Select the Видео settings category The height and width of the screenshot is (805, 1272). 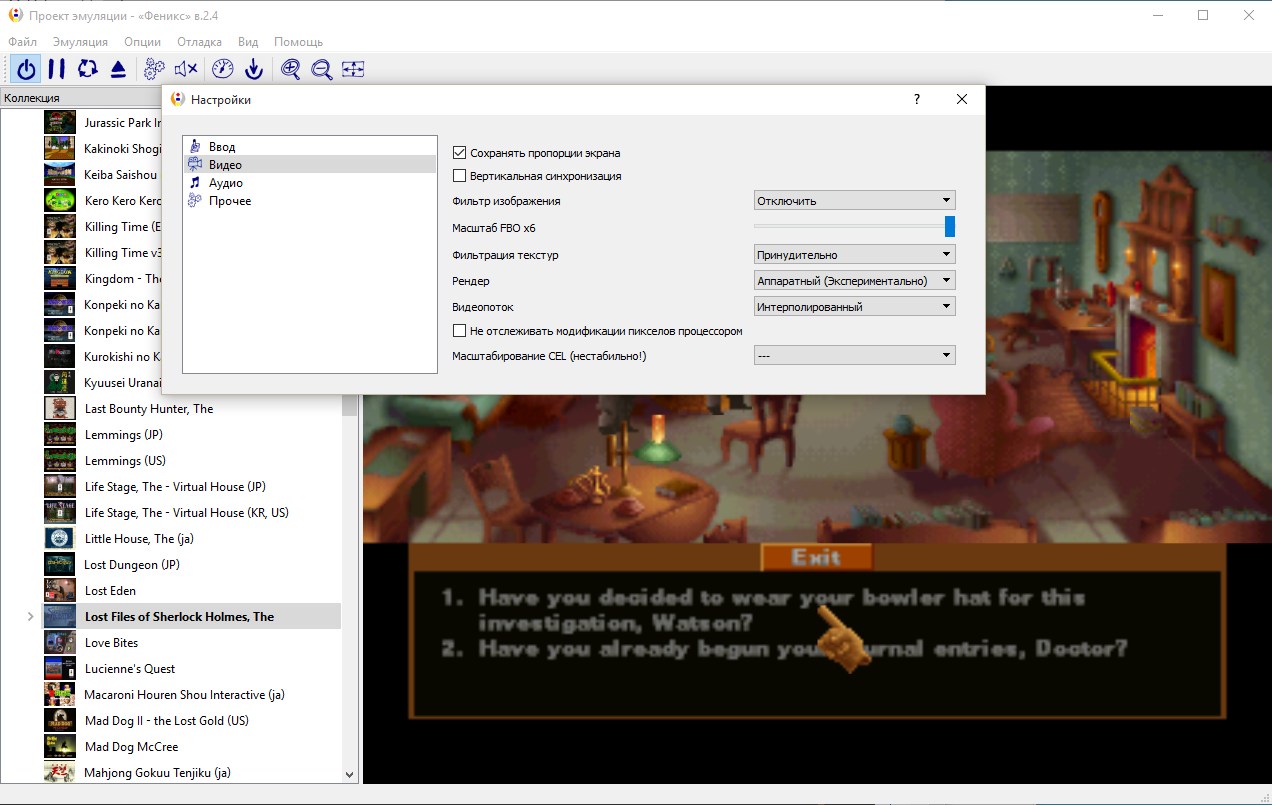click(x=310, y=165)
